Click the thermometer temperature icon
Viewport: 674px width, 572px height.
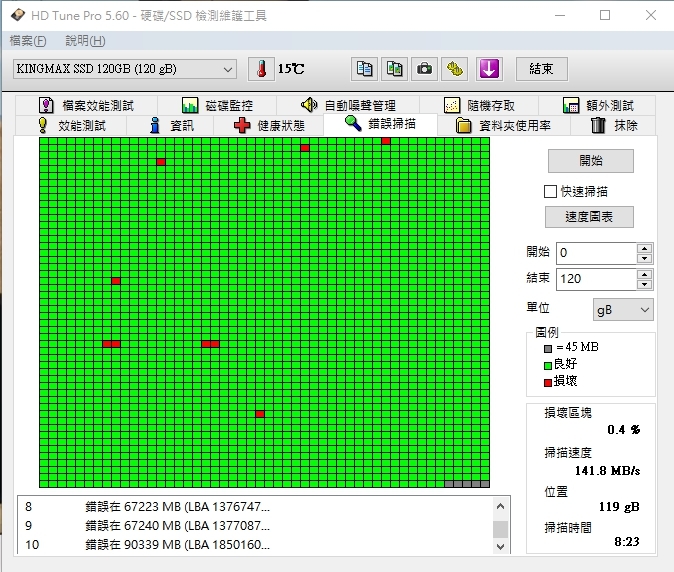[261, 69]
